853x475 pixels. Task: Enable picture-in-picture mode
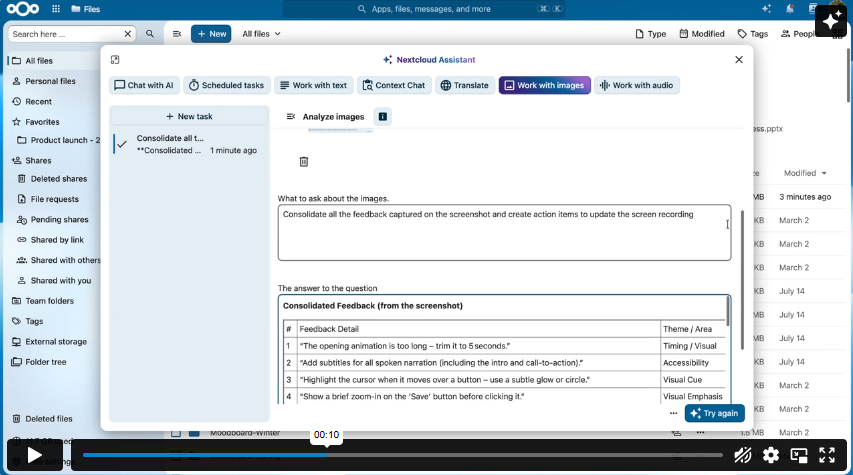click(799, 455)
